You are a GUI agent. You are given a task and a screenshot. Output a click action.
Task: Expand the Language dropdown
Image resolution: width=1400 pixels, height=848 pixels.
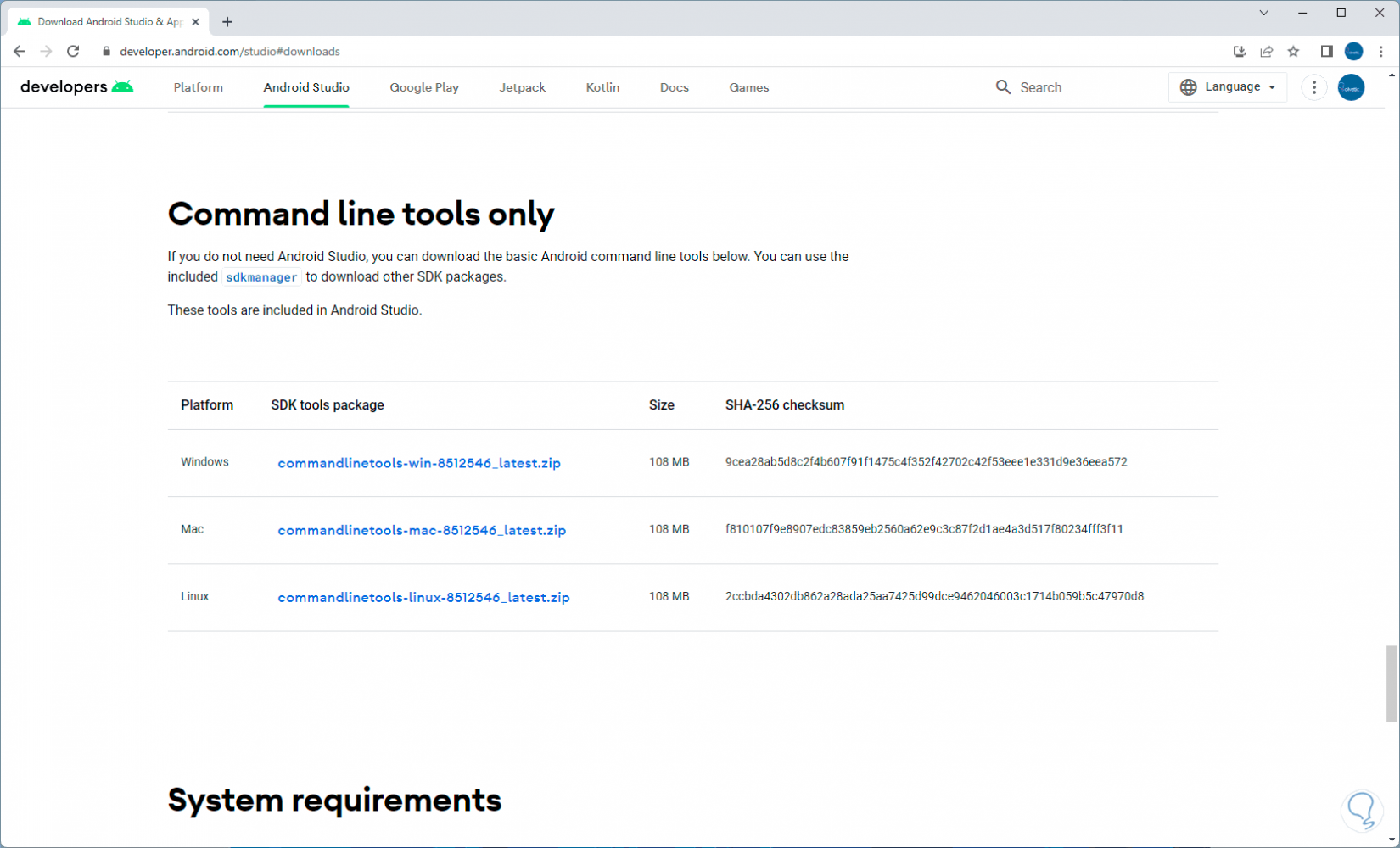coord(1228,87)
